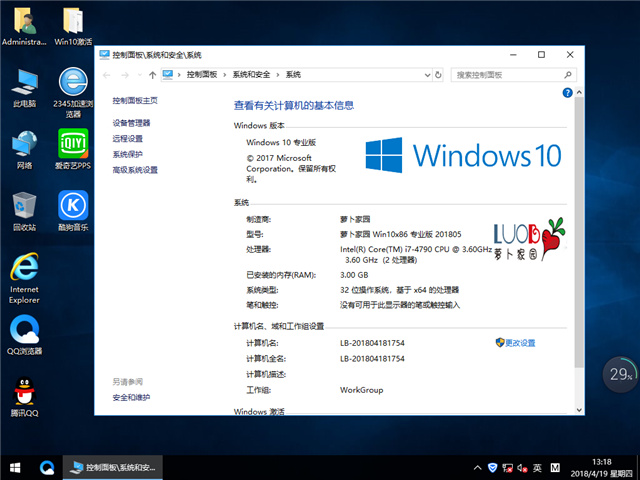This screenshot has height=480, width=640.
Task: Open 远程设置 link
Action: pos(128,138)
